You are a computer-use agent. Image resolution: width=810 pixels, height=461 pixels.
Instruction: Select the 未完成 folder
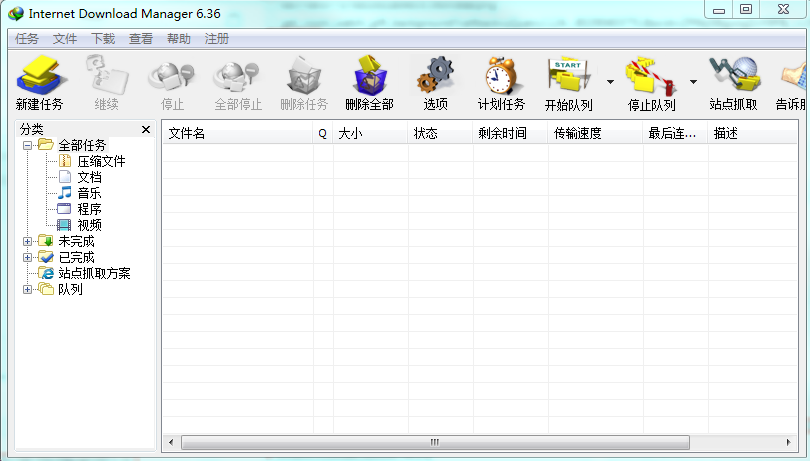76,241
